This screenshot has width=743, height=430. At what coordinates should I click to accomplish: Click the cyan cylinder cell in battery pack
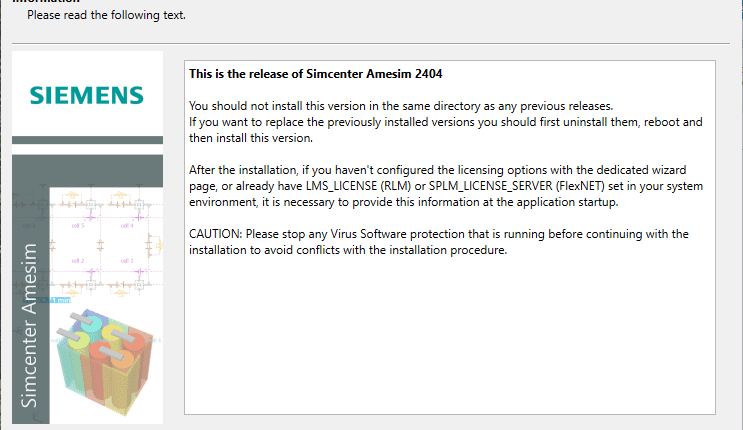click(x=90, y=323)
